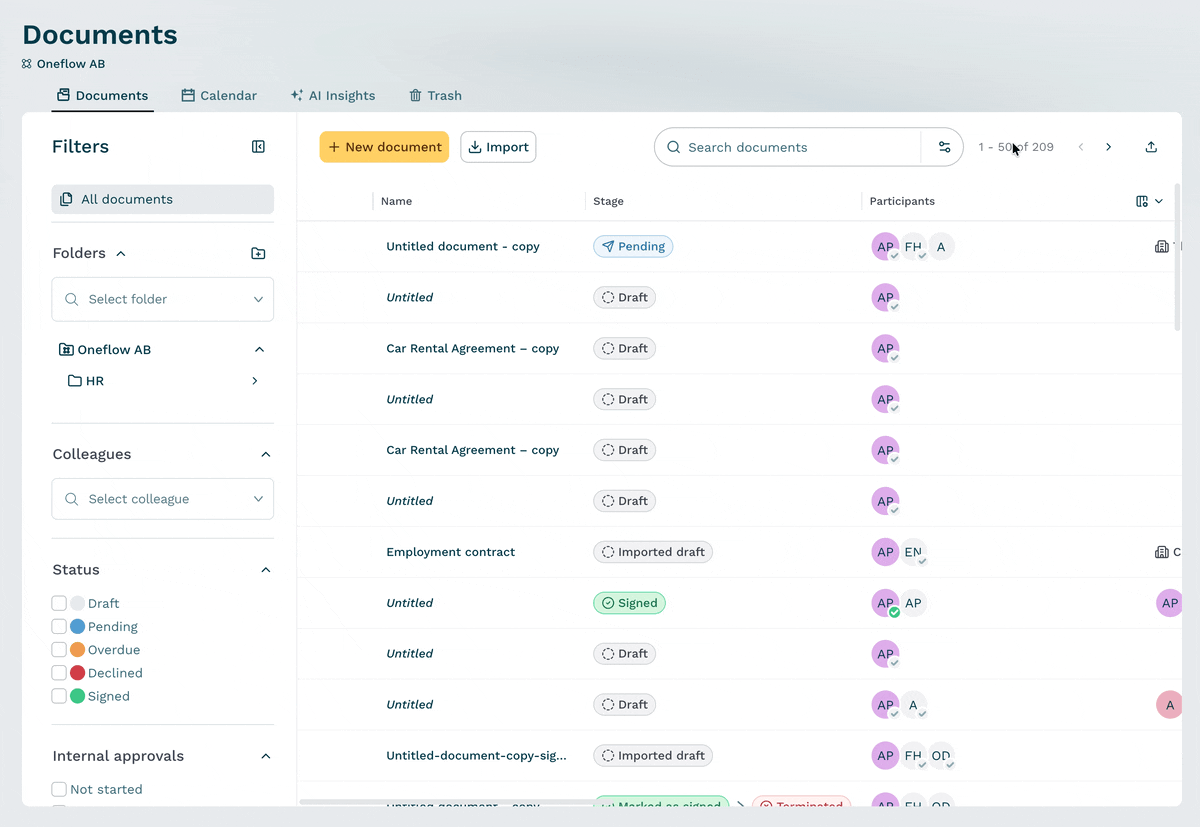Screen dimensions: 1200x827
Task: Open the Employment contract document
Action: pyautogui.click(x=451, y=552)
